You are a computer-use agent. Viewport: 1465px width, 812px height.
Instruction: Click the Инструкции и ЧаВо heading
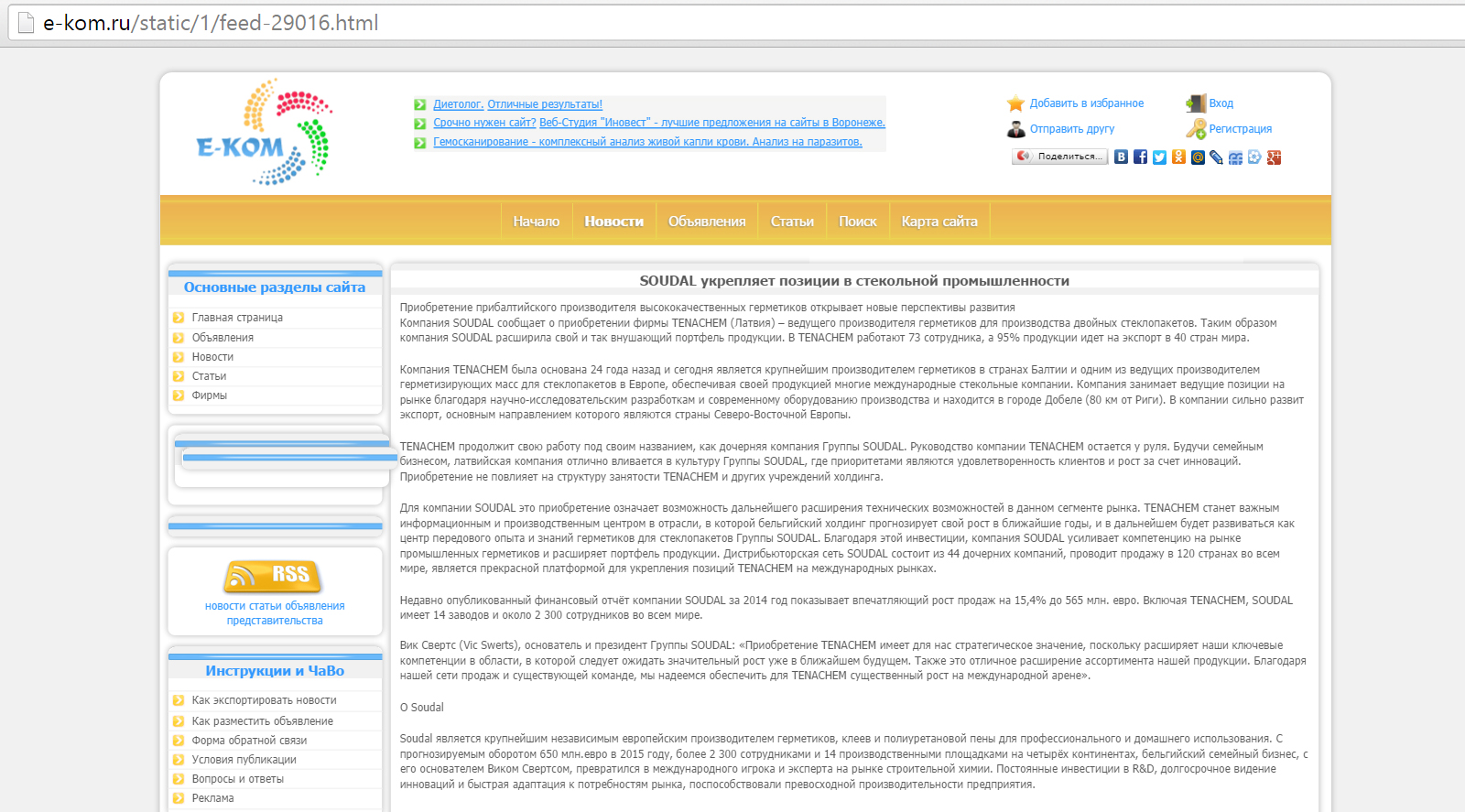(x=275, y=671)
